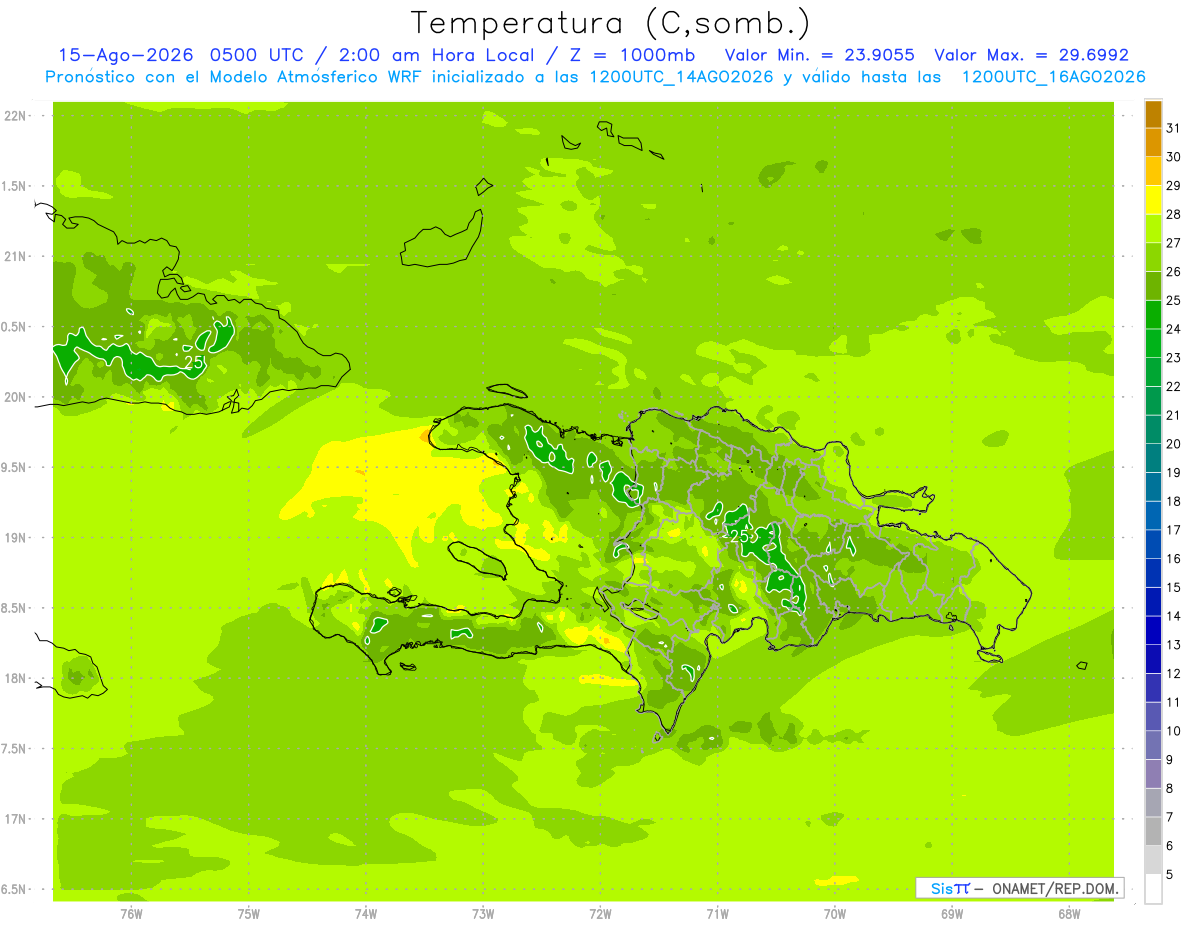Click the legend value "15"
Screen dimensions: 1200x927
(x=1174, y=588)
